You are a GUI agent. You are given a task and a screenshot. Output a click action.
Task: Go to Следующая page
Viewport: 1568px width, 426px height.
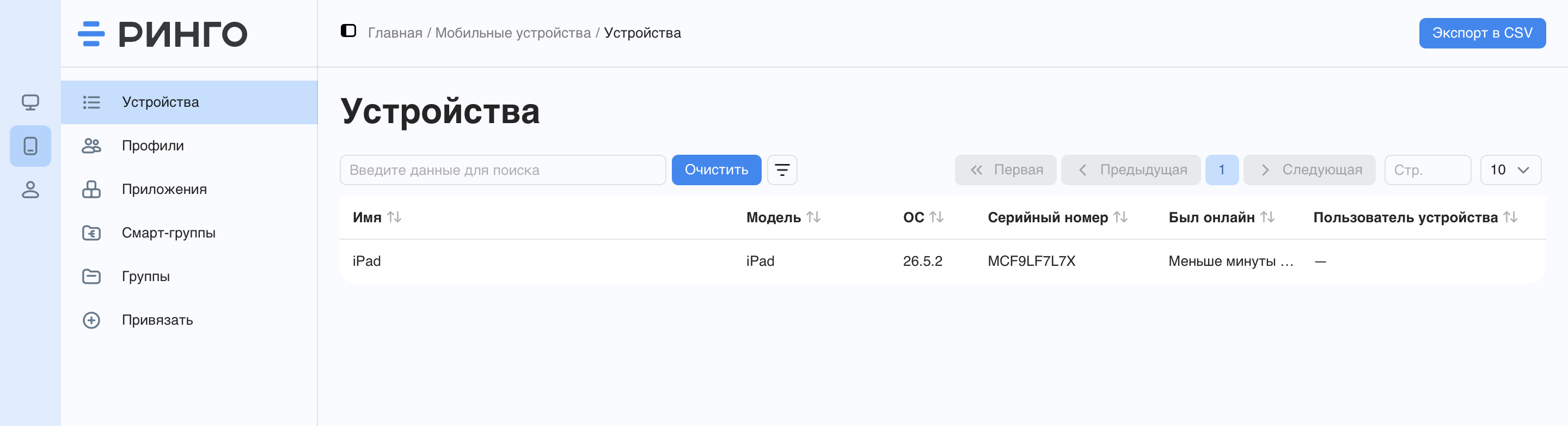1309,170
